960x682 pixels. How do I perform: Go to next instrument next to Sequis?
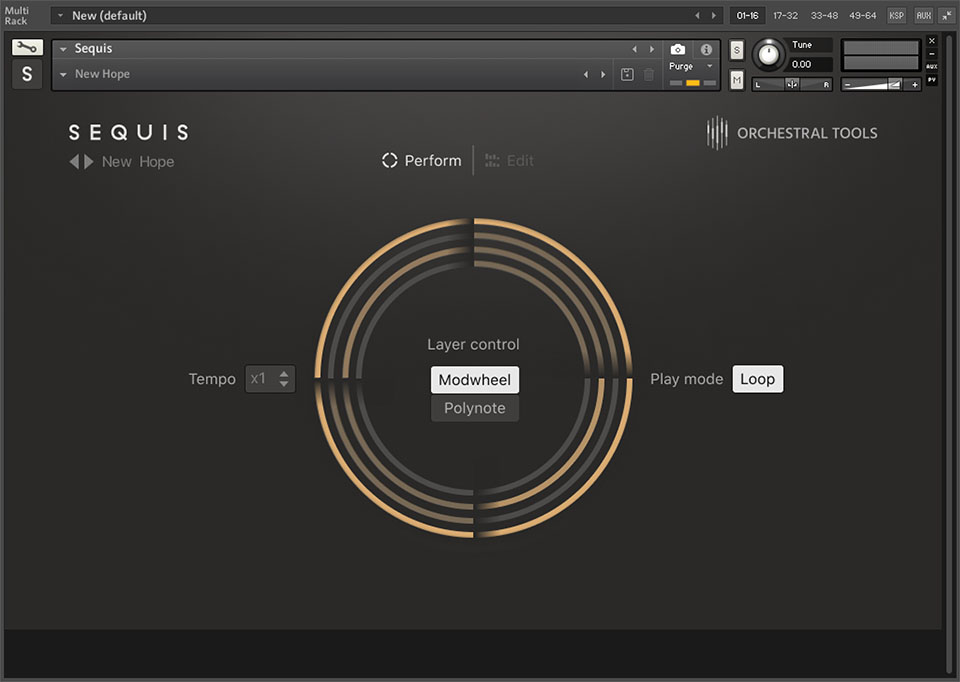651,49
